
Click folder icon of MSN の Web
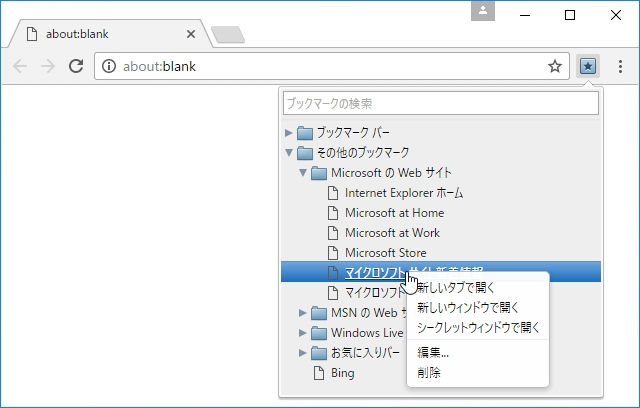(x=319, y=313)
